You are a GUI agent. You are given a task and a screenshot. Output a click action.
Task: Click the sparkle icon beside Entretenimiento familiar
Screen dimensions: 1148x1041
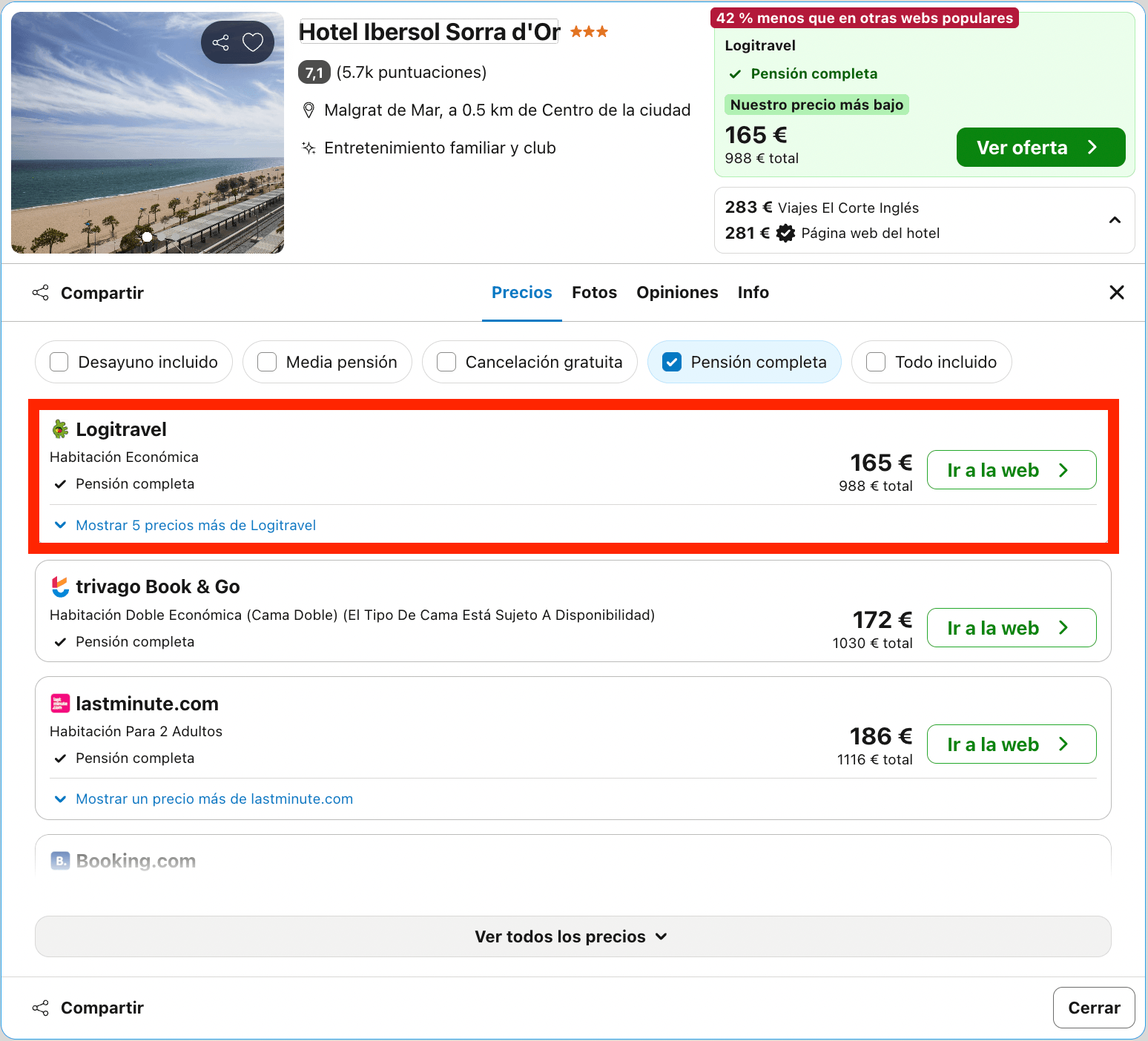pyautogui.click(x=309, y=148)
